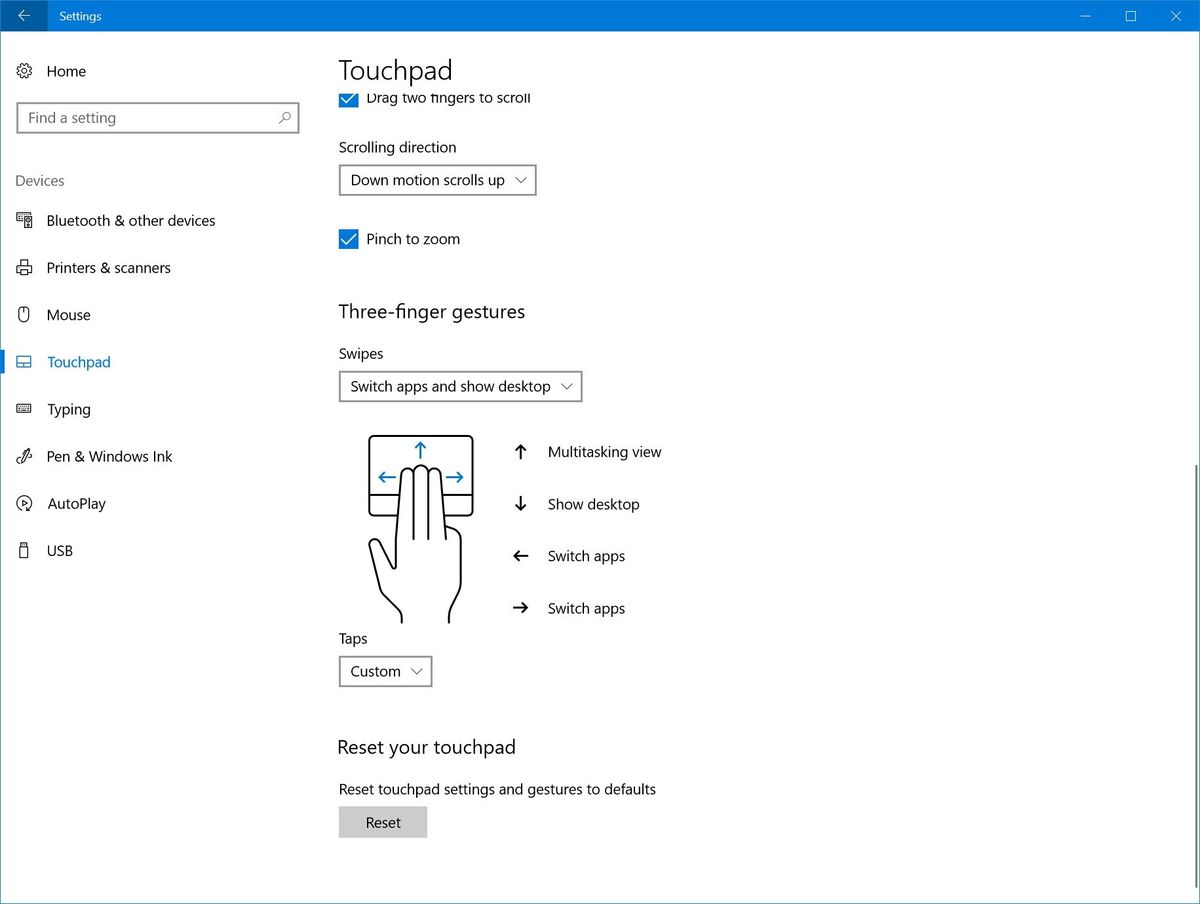Click the Swipes label
Image resolution: width=1200 pixels, height=904 pixels.
tap(361, 354)
